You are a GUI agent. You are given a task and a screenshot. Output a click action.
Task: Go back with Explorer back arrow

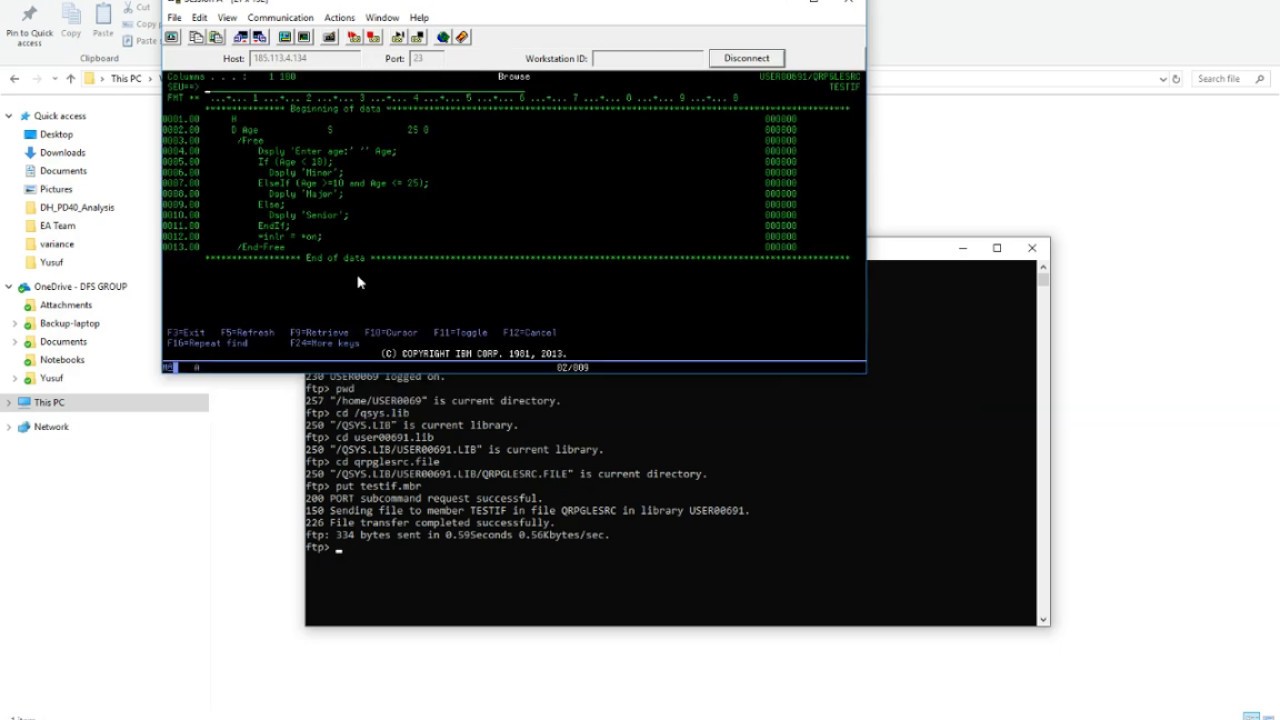14,78
